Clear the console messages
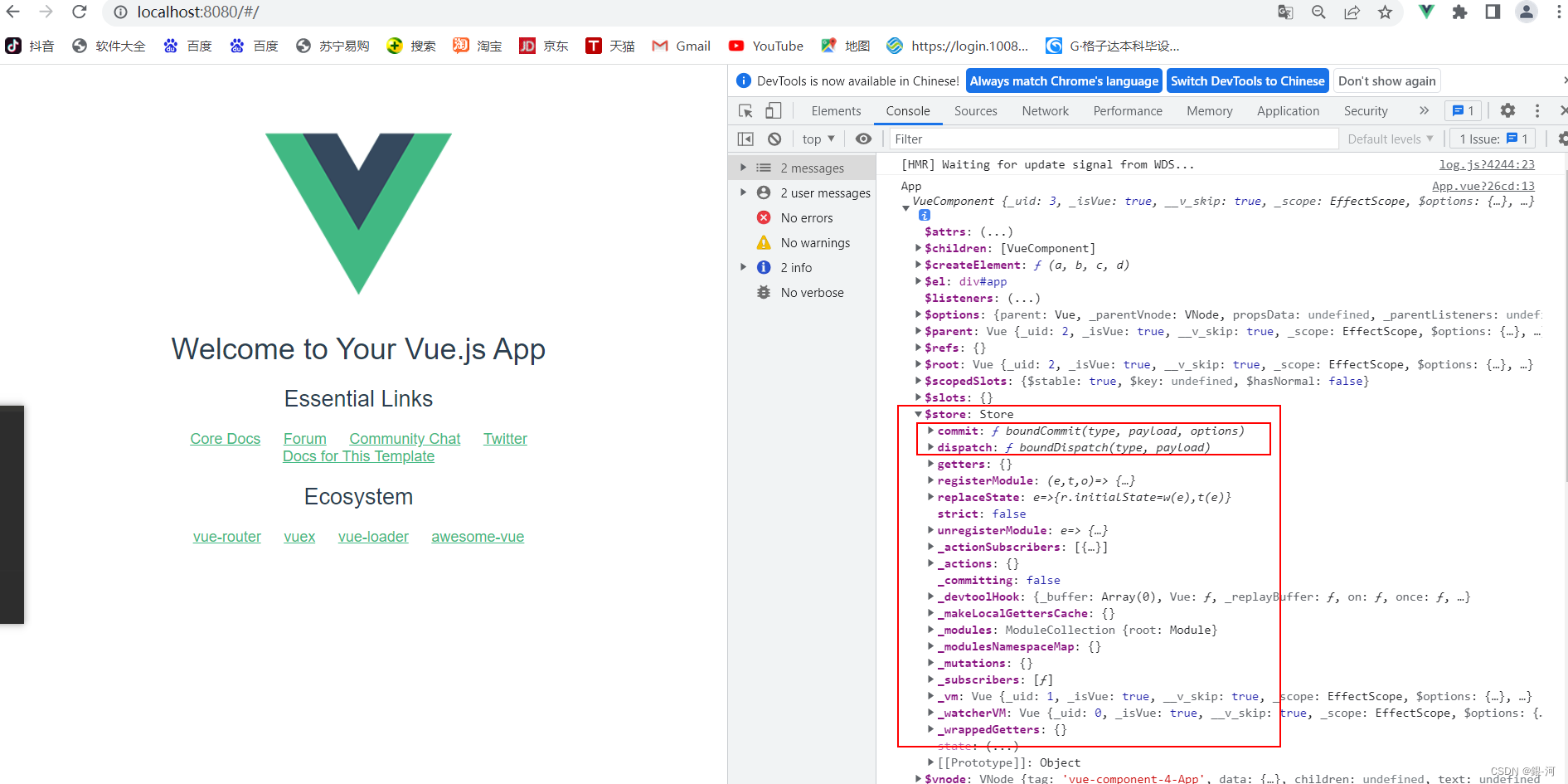Viewport: 1568px width, 784px height. pos(774,139)
